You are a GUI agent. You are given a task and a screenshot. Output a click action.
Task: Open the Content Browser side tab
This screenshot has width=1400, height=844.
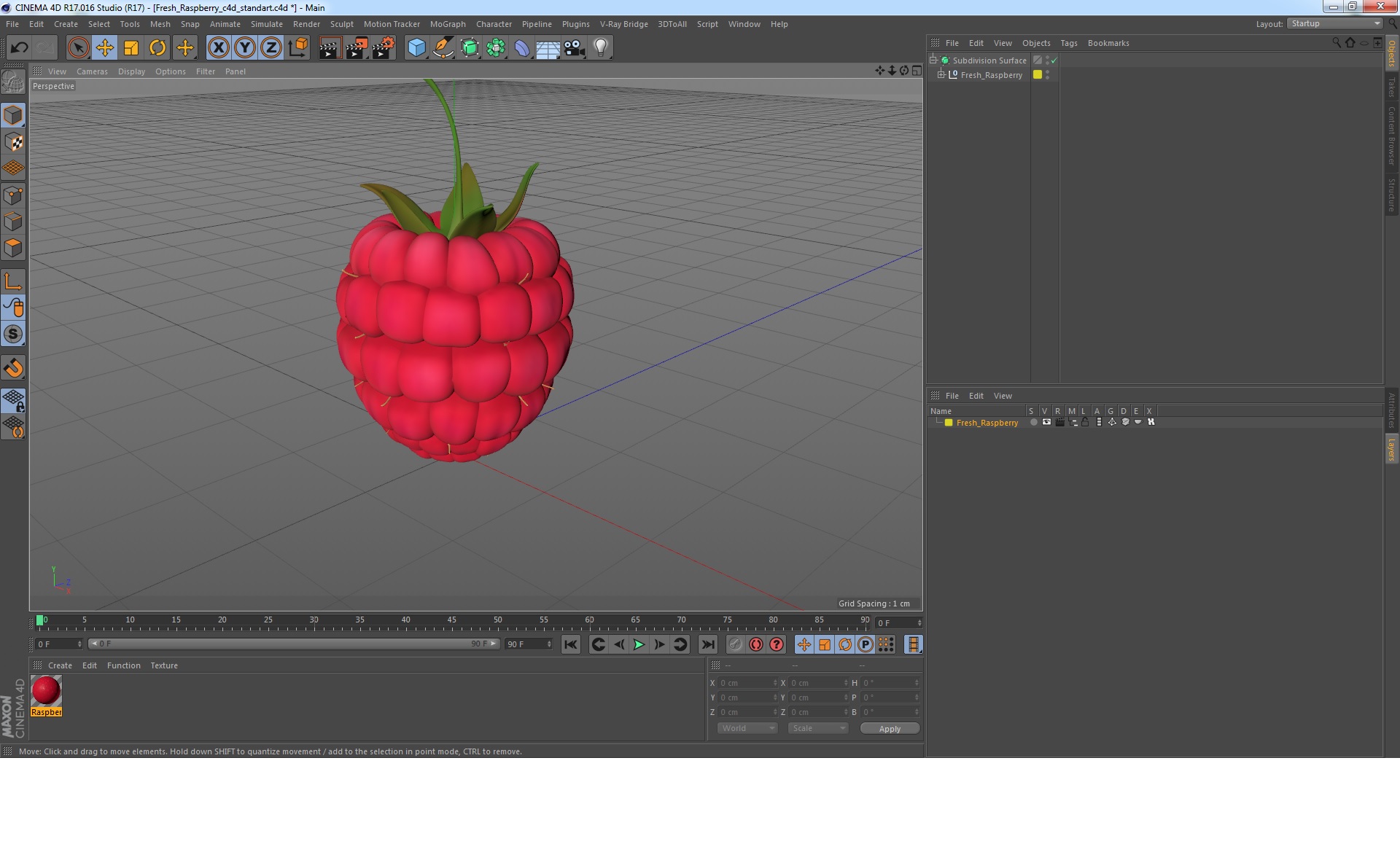pos(1391,136)
